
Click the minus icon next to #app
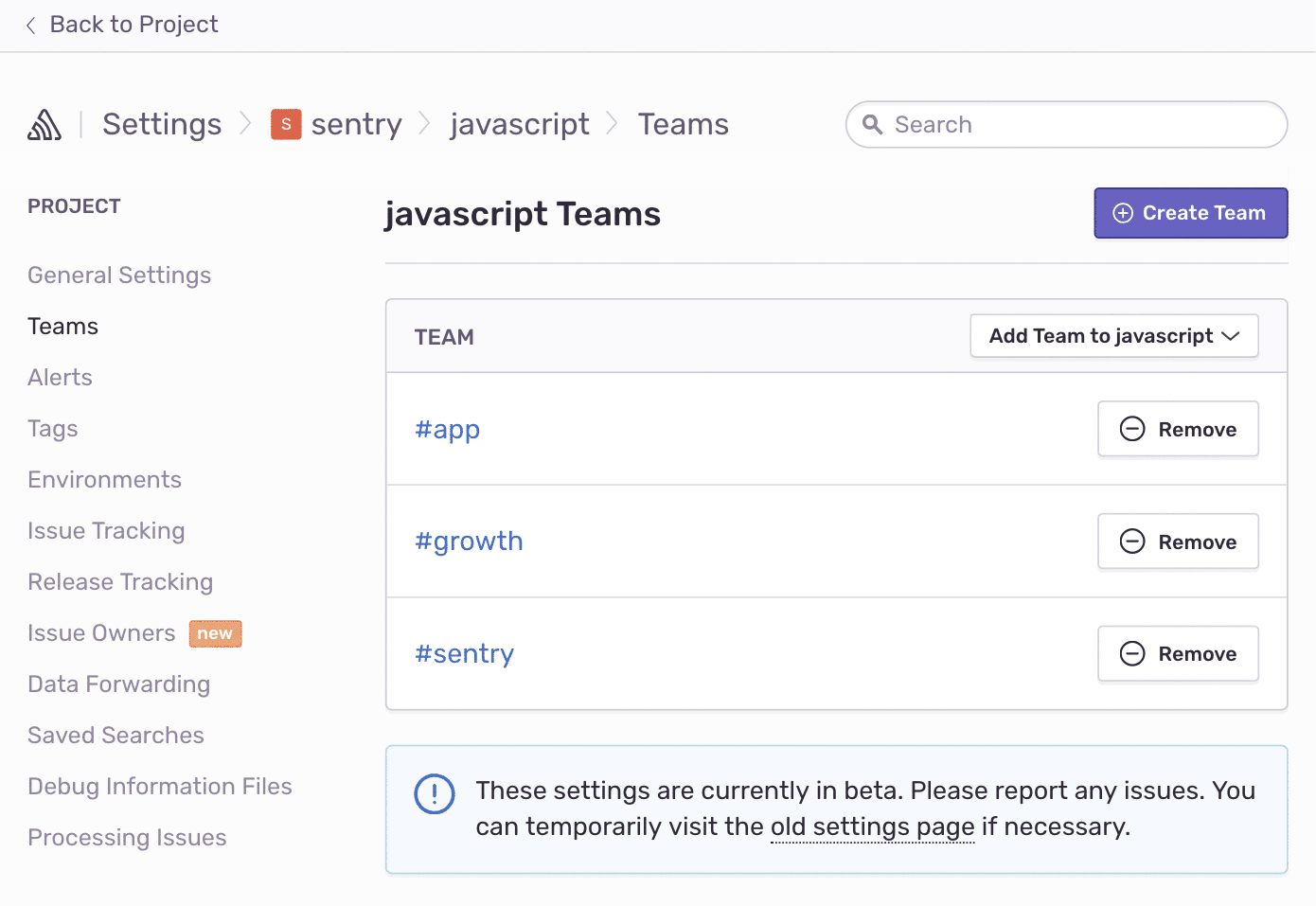[x=1132, y=429]
